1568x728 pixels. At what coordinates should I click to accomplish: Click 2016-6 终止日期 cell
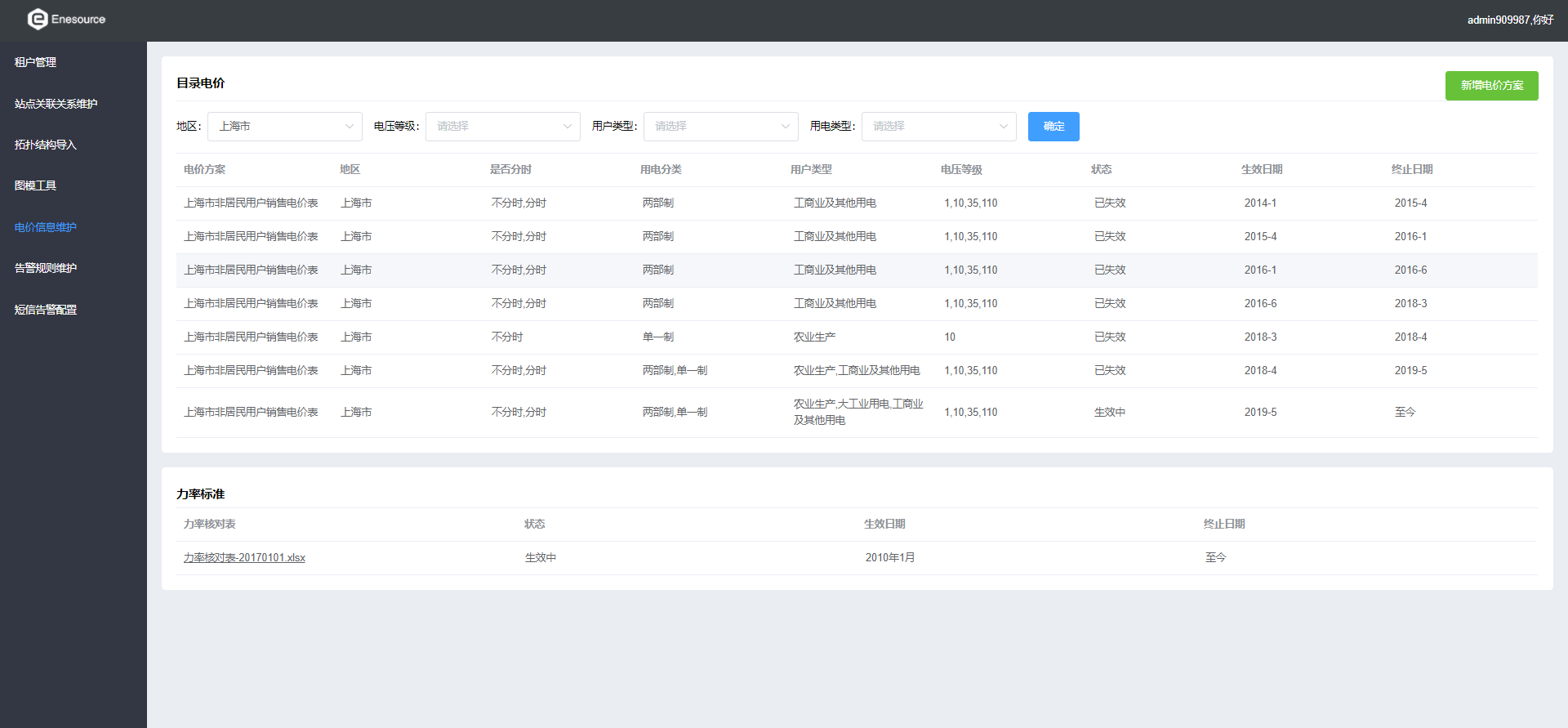click(x=1410, y=270)
